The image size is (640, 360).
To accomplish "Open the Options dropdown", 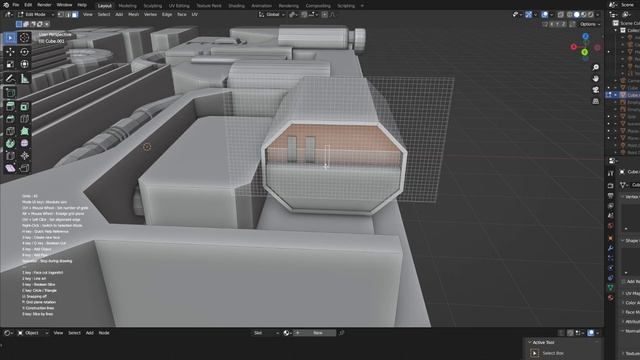I will click(x=590, y=24).
